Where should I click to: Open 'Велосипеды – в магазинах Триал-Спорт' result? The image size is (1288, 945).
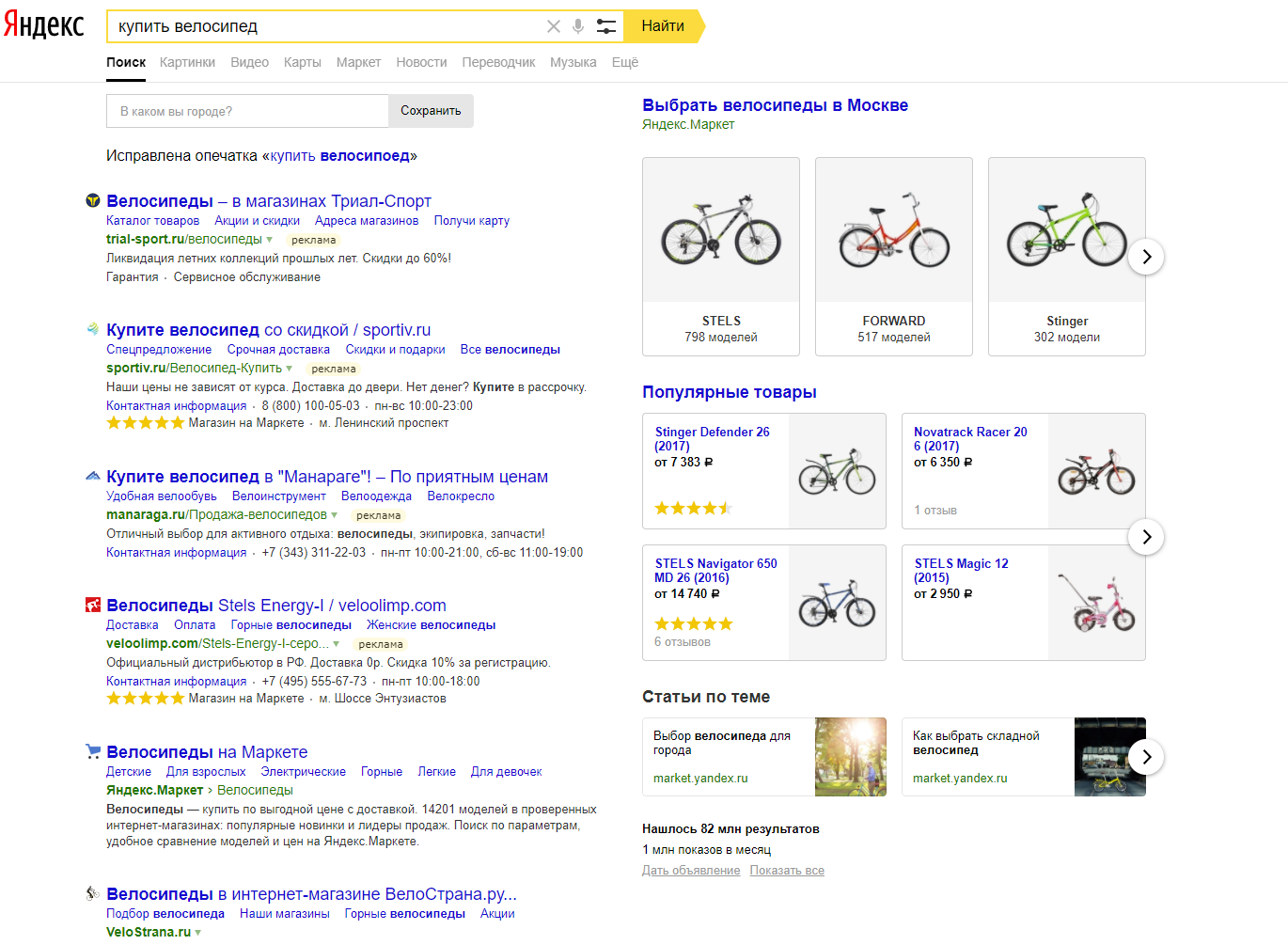click(269, 201)
